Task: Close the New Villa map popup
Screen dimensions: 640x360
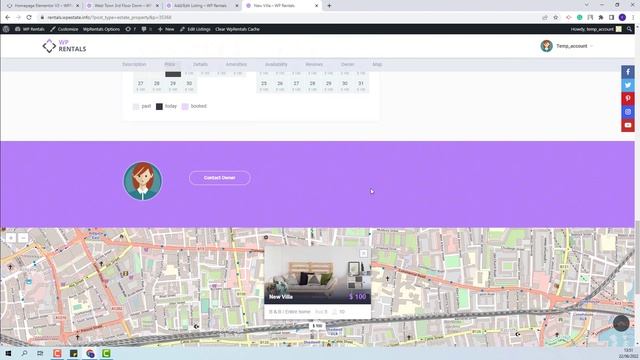Action: click(363, 253)
